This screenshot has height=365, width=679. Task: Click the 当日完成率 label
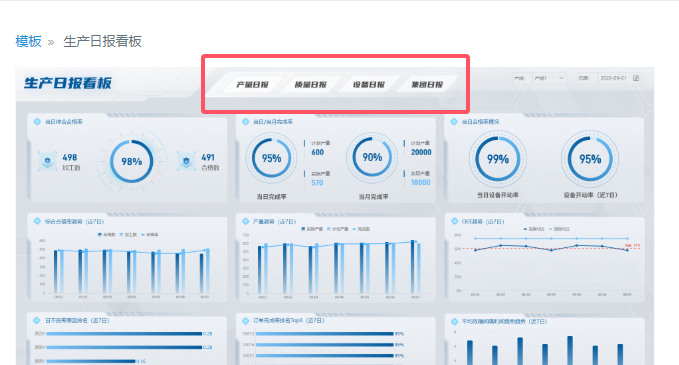(x=272, y=197)
